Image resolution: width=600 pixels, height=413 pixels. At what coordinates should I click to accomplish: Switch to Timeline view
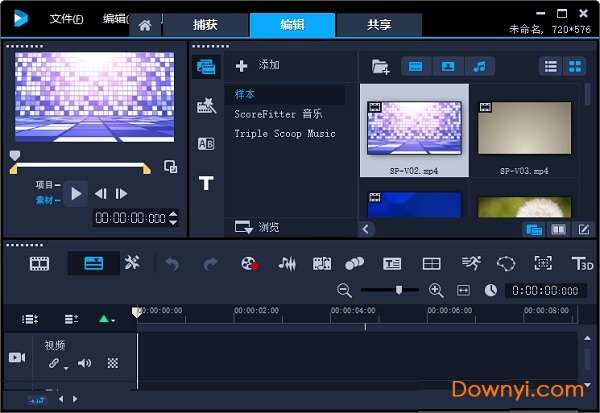pyautogui.click(x=94, y=263)
